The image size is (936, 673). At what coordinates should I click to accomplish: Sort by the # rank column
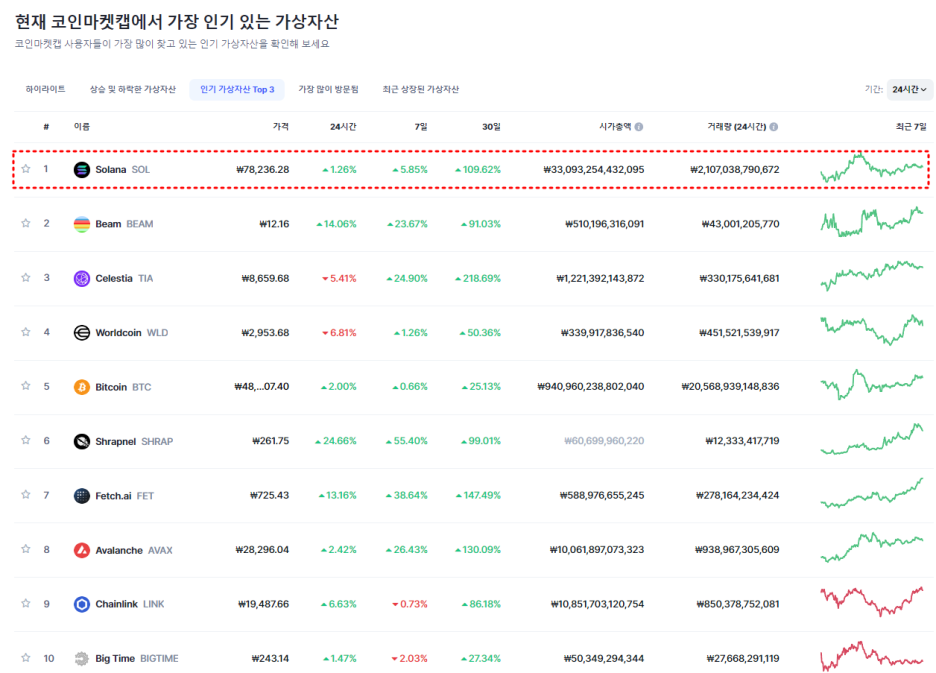point(46,127)
